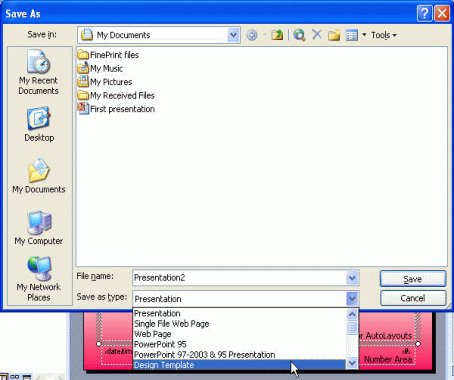This screenshot has width=454, height=380.
Task: Choose Presentation from the type list
Action: 239,313
